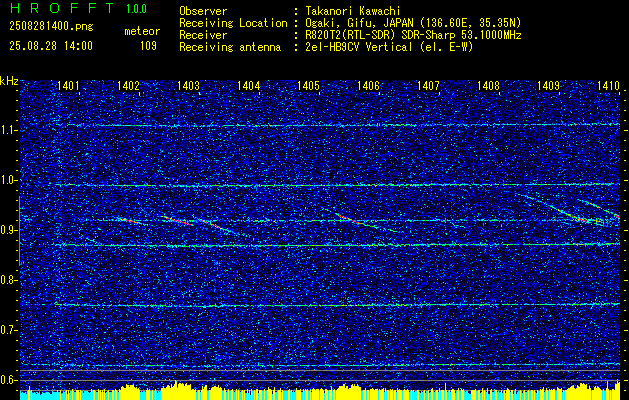Click the 2el-HB9CV Vertical antenna value
Image resolution: width=629 pixels, height=400 pixels.
point(389,47)
